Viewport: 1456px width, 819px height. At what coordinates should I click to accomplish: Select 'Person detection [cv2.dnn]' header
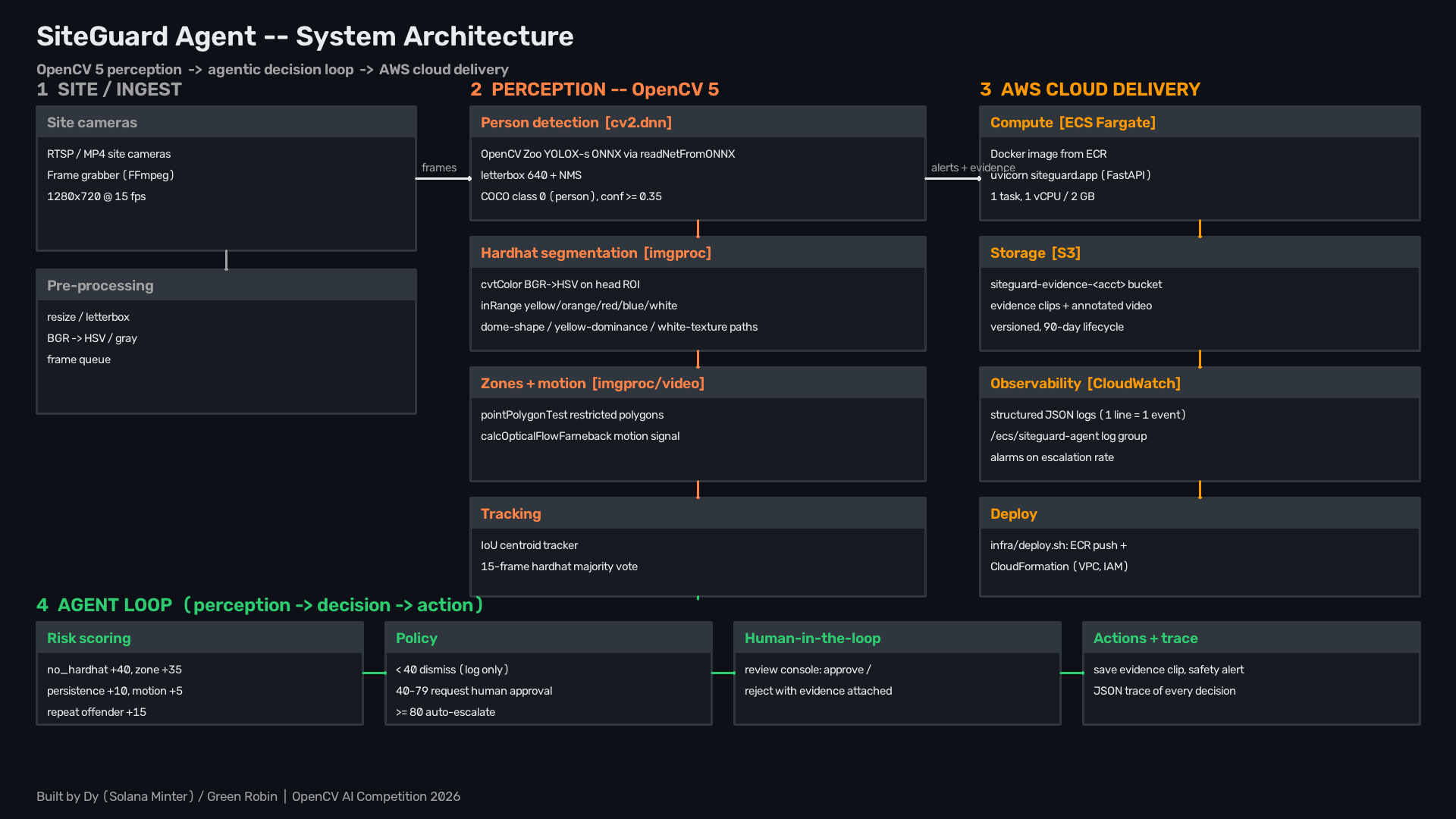698,122
